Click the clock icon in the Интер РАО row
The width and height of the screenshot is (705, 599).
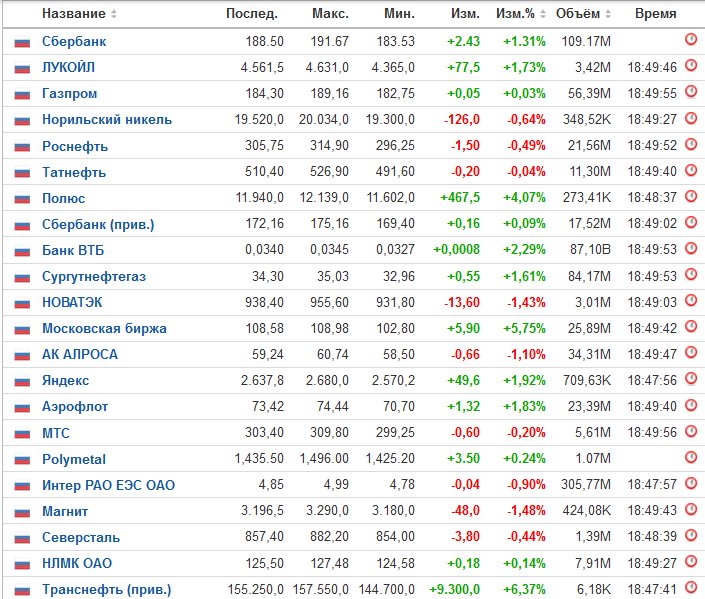[691, 483]
